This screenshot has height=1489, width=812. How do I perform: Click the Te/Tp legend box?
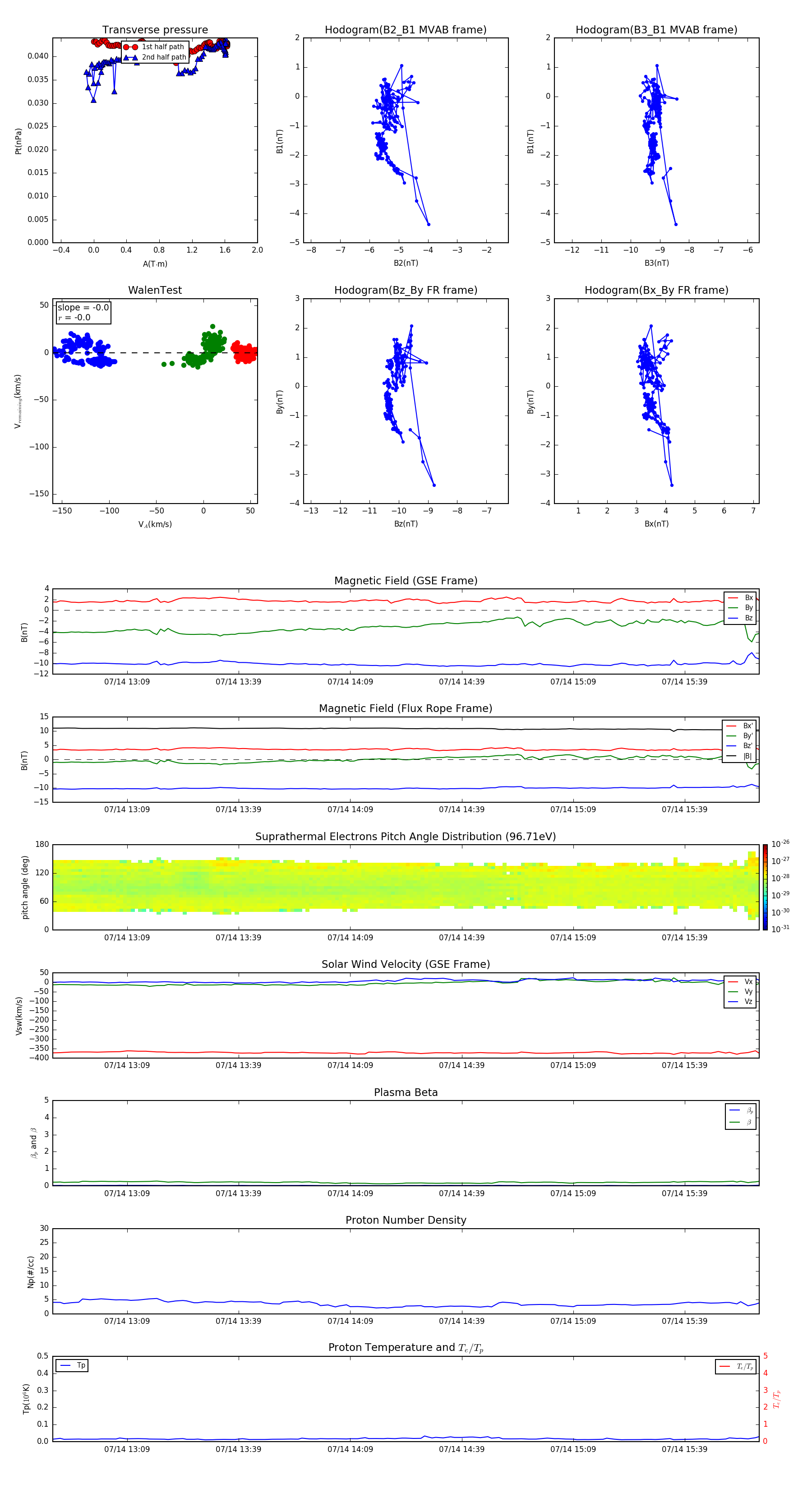pyautogui.click(x=736, y=1366)
